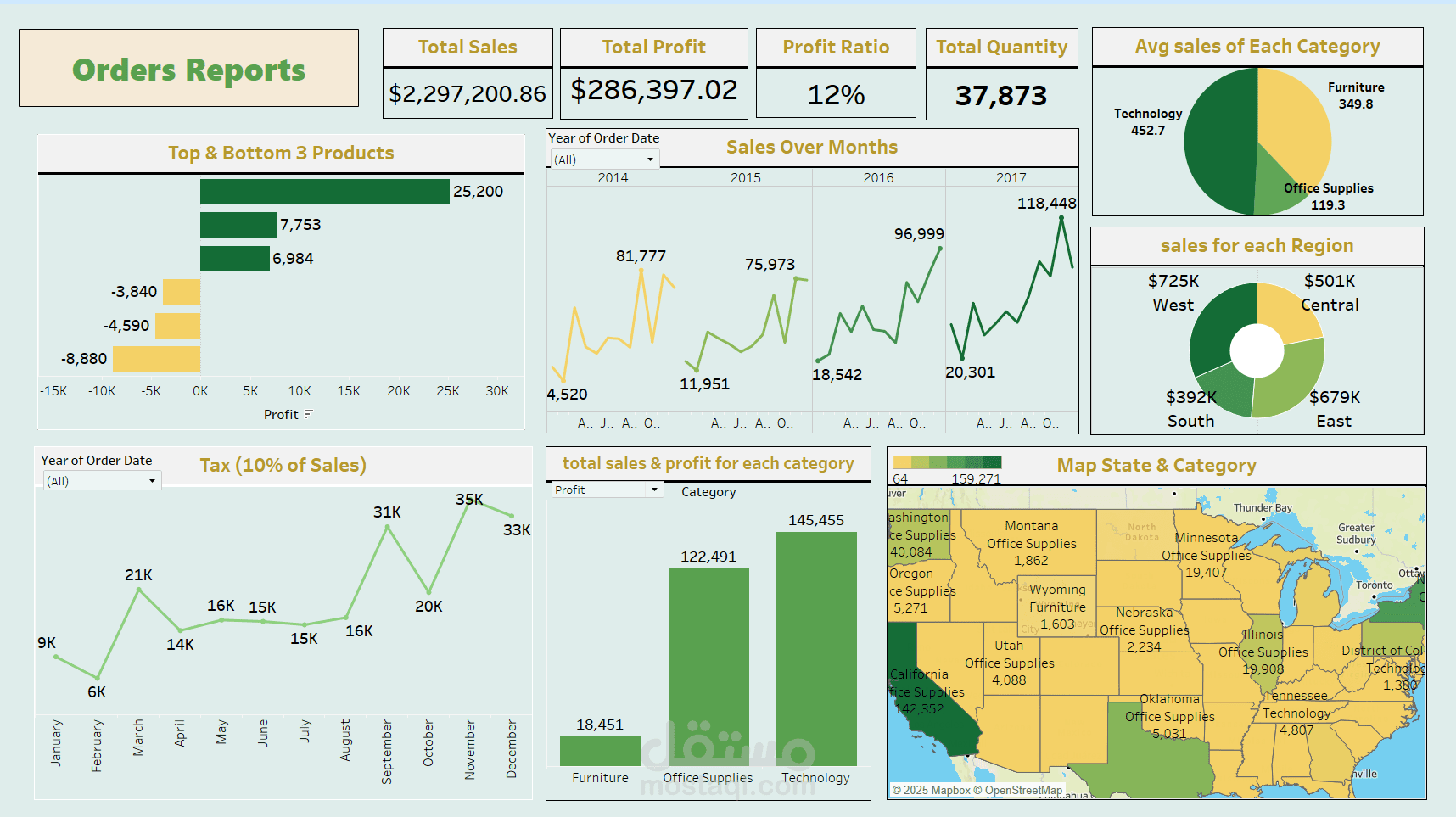Open the Year of Order Date filter above Sales Over Months
The height and width of the screenshot is (817, 1456).
point(605,159)
